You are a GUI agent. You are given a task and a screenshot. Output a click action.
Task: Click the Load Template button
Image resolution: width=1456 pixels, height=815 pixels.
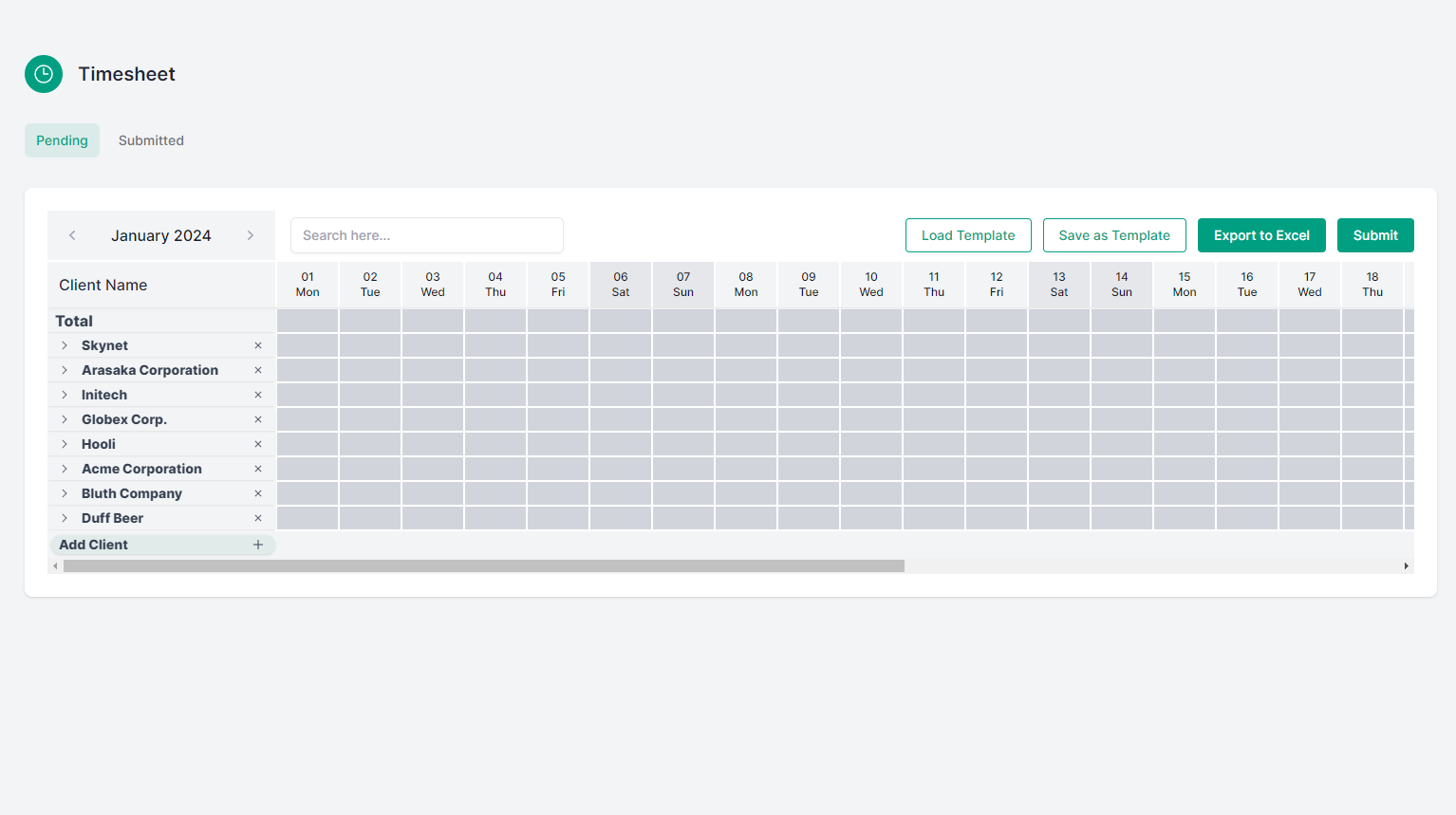tap(968, 235)
